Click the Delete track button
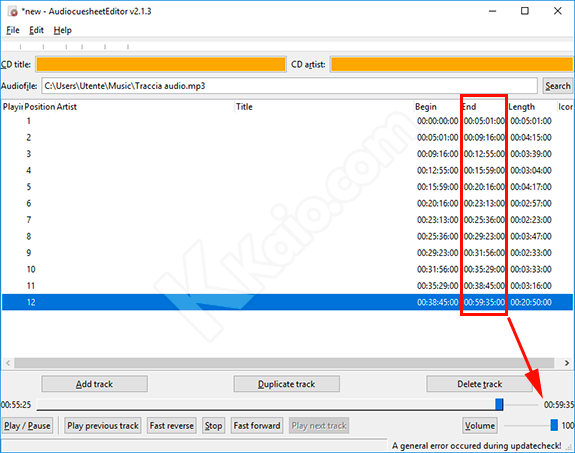The image size is (575, 453). 479,384
